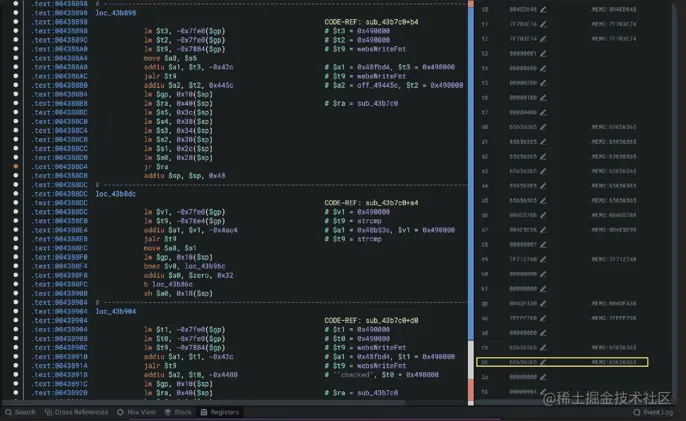The height and width of the screenshot is (421, 686).
Task: Edit register s7 using its pencil icon
Action: pyautogui.click(x=543, y=230)
